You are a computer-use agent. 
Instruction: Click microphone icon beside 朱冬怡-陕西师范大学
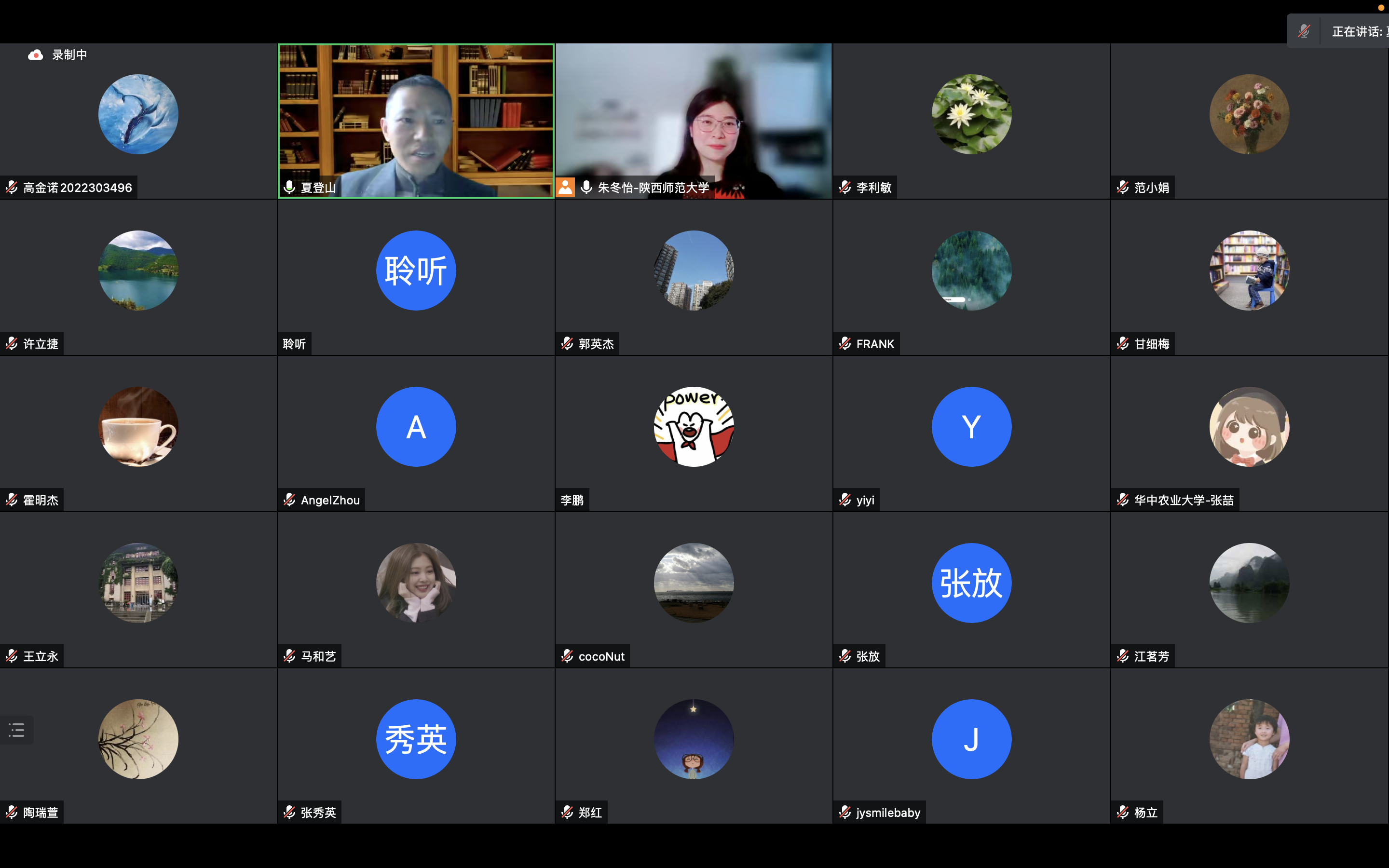pos(586,188)
